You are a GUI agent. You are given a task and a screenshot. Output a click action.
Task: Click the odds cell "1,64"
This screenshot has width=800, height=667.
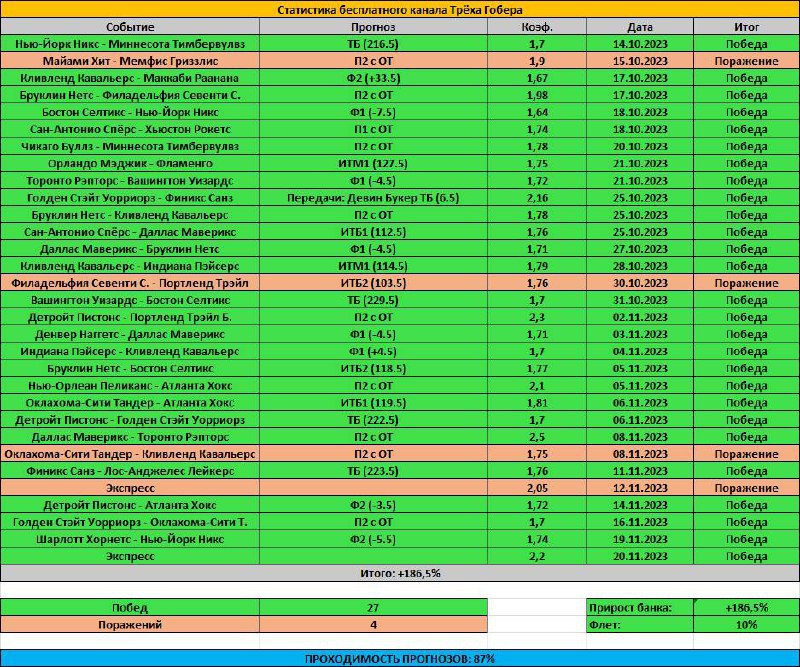coord(537,112)
